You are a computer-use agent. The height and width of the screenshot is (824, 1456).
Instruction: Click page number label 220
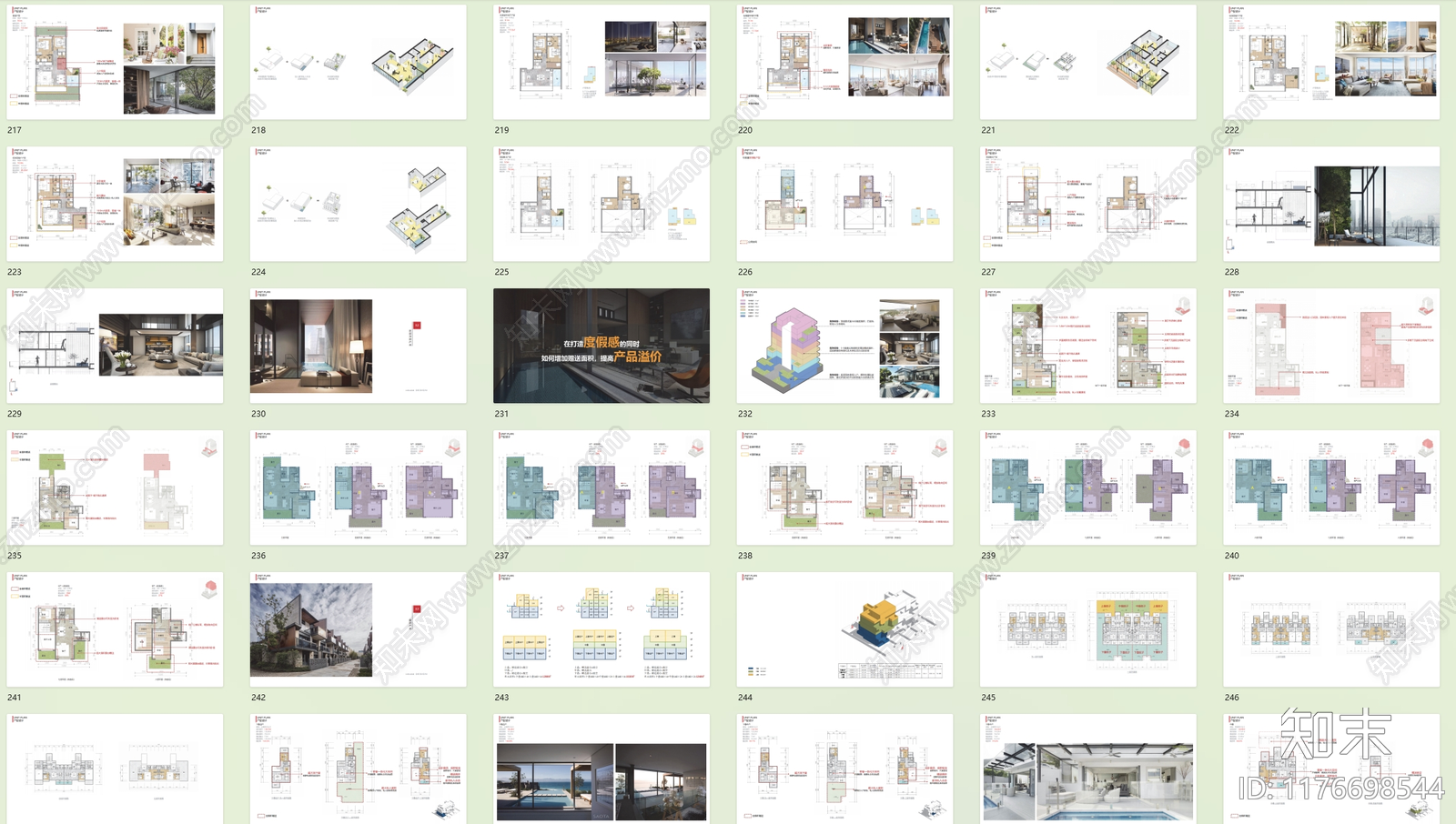tap(745, 130)
